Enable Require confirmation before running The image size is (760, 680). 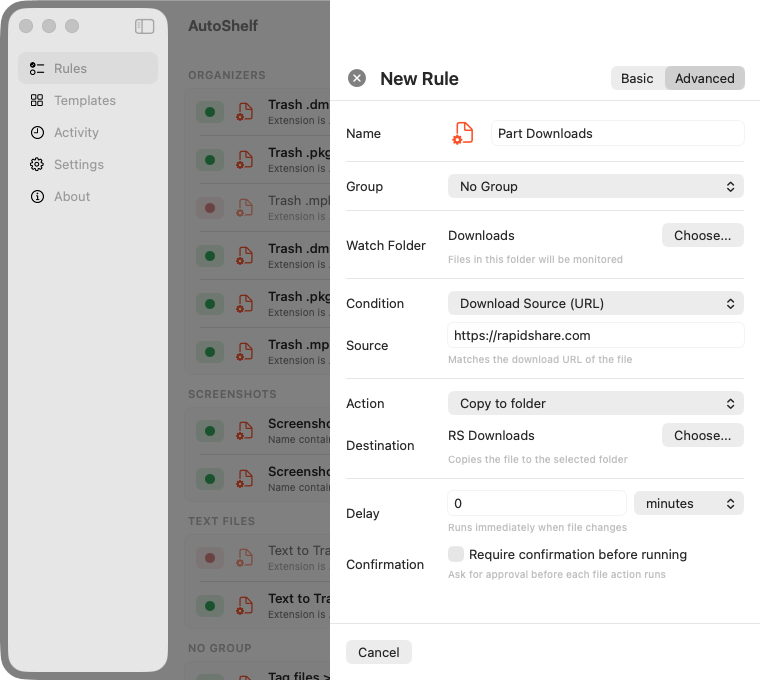tap(456, 554)
